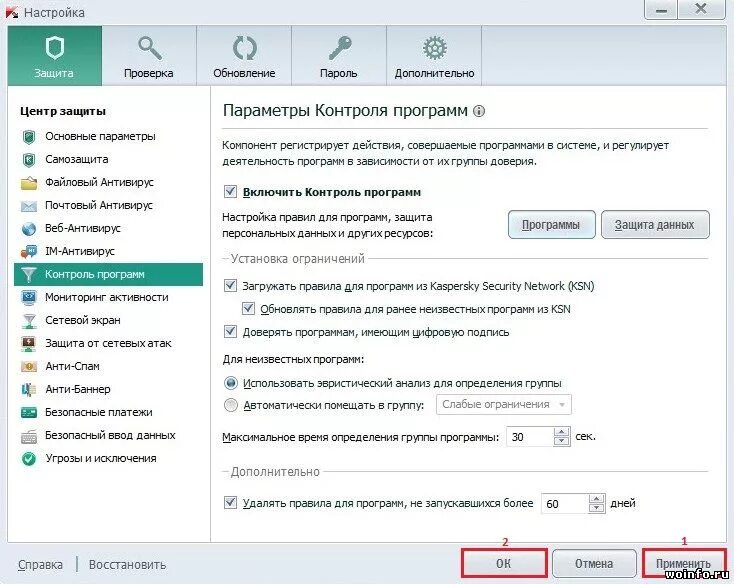
Task: Open Сетевой экран settings
Action: point(82,321)
